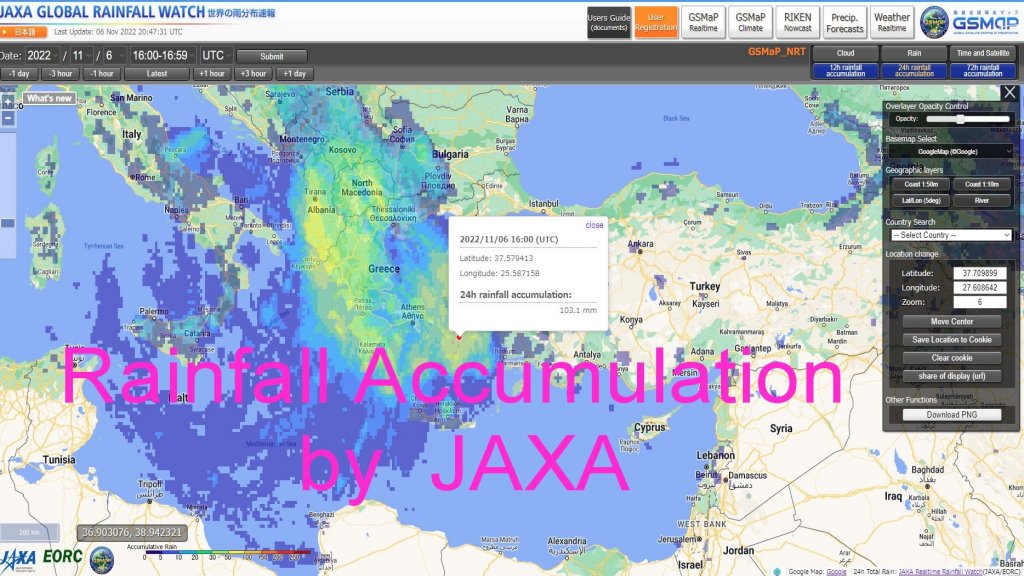
Task: Advance one day with +1 day
Action: pyautogui.click(x=295, y=74)
